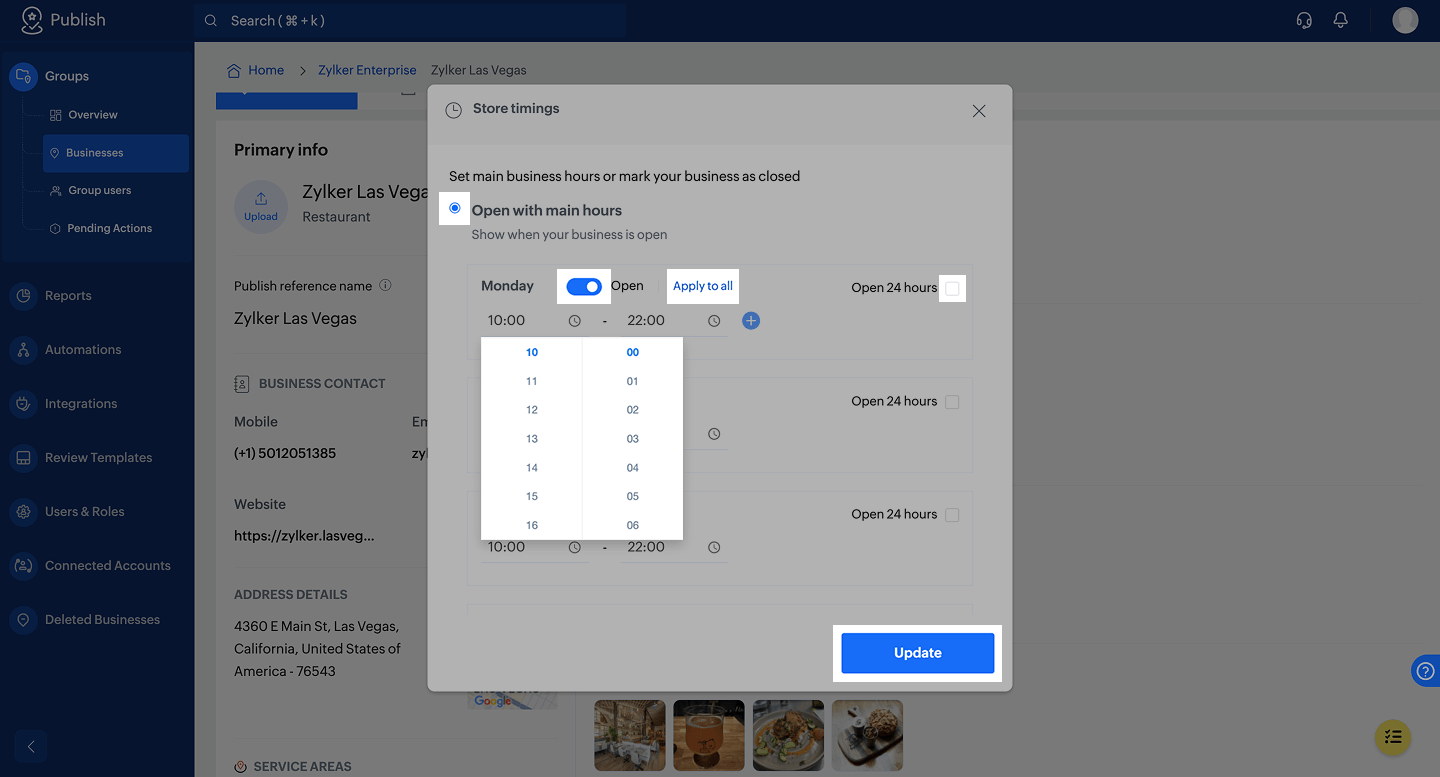
Task: Click the Reports sidebar icon
Action: 23,296
